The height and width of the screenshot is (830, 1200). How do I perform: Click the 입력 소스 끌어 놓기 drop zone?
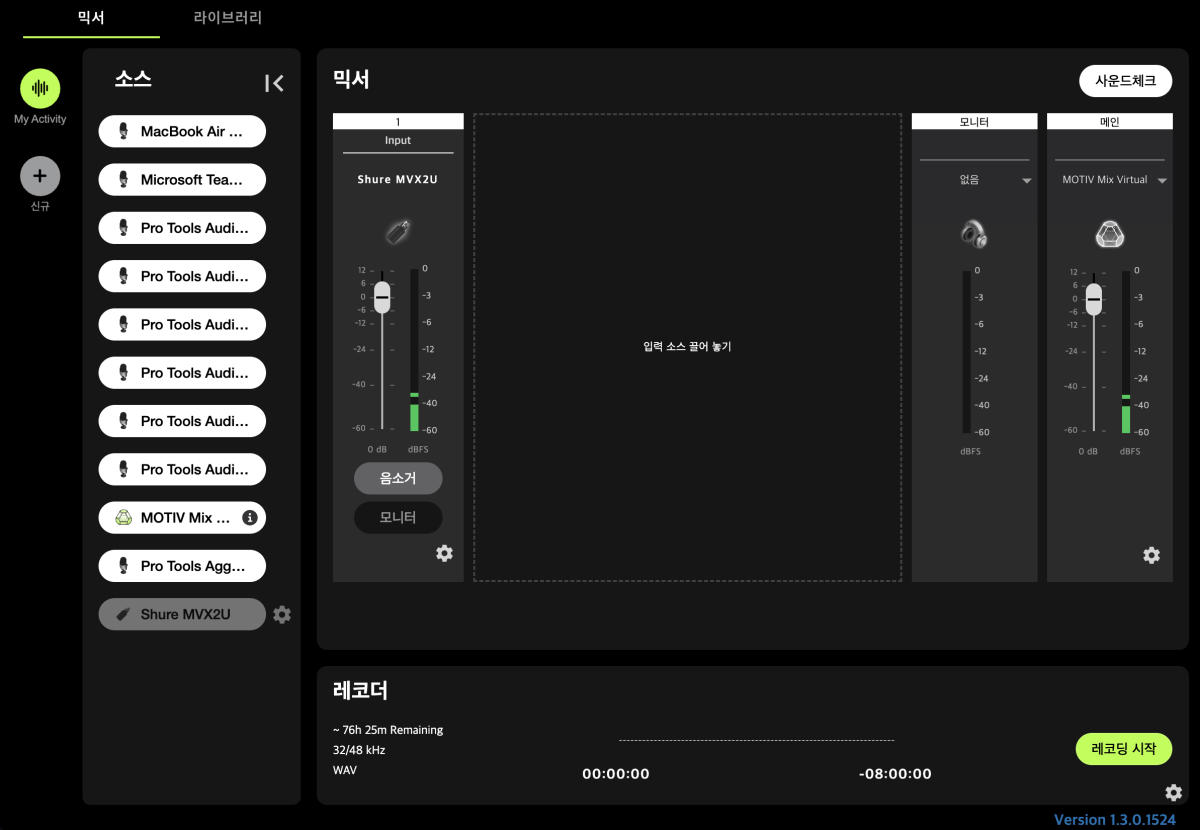click(x=687, y=347)
